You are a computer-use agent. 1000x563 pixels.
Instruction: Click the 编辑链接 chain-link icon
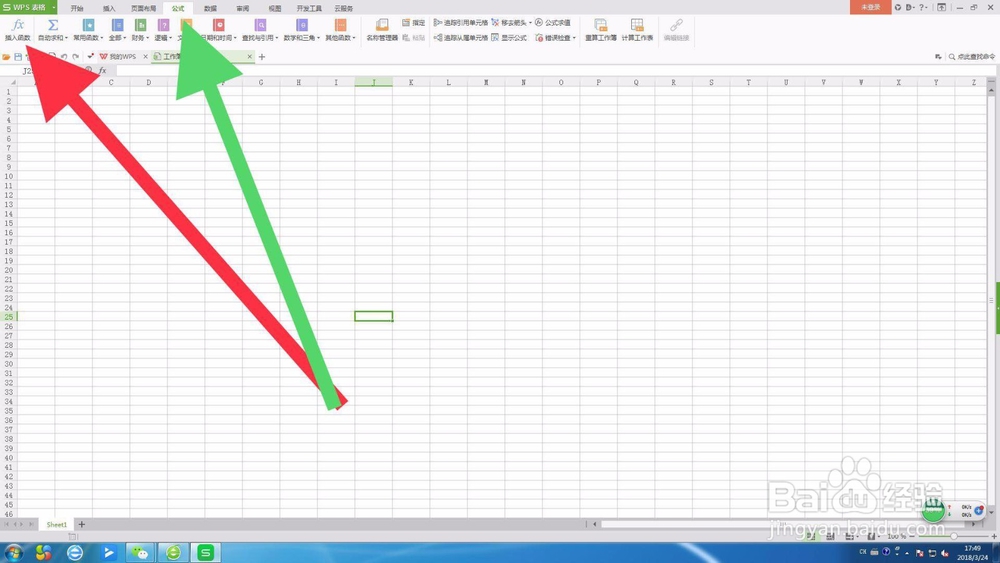(x=676, y=25)
